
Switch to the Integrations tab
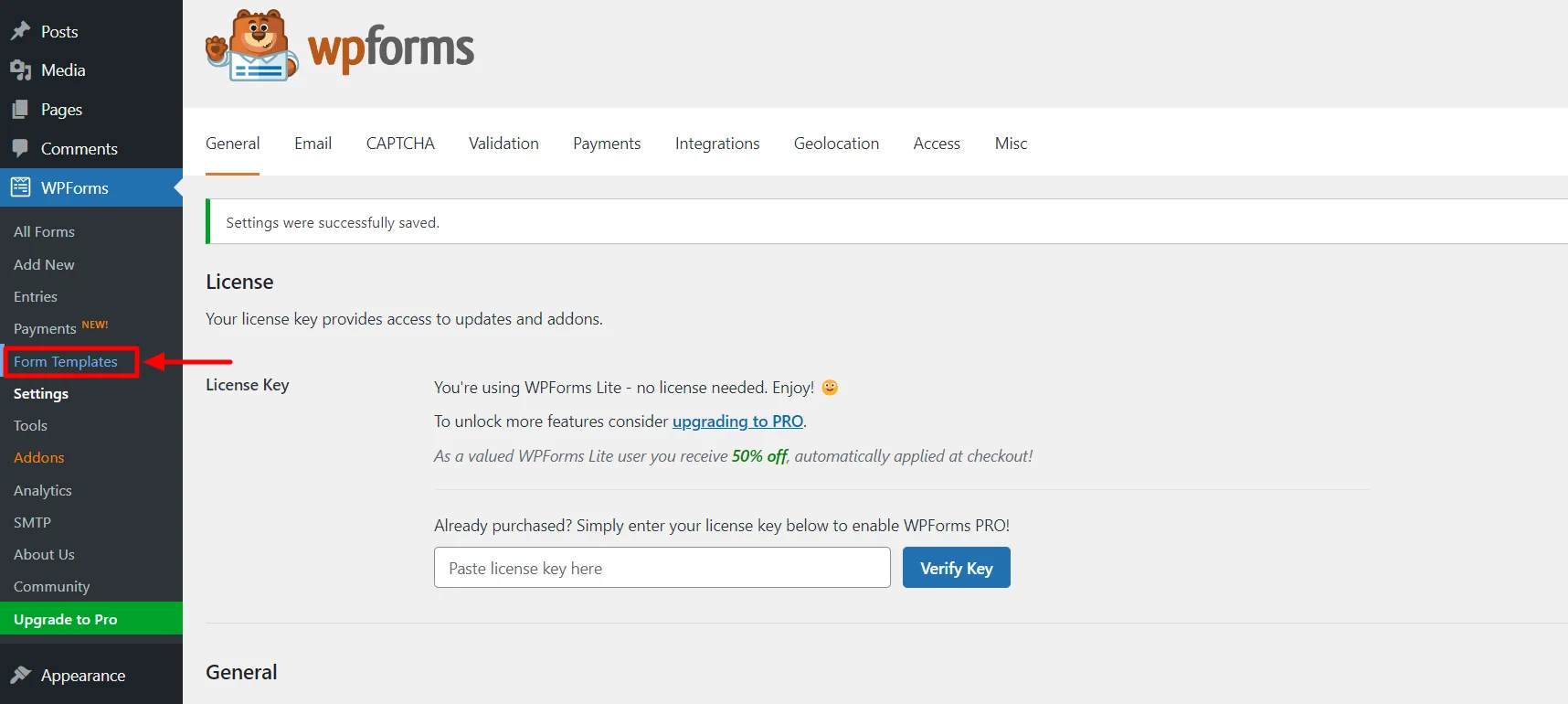[717, 144]
